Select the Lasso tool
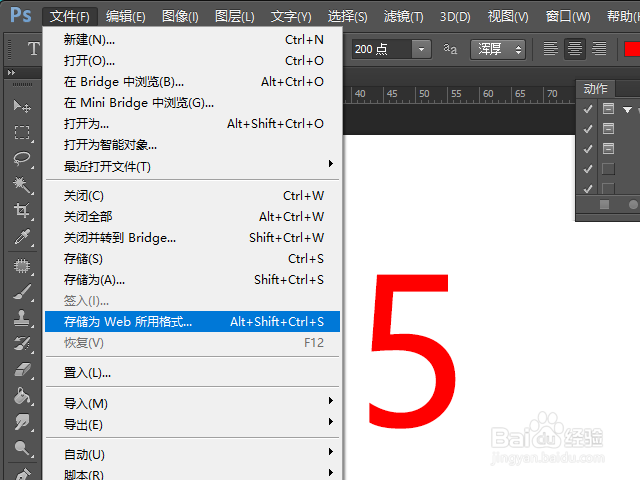640x480 pixels. 22,159
